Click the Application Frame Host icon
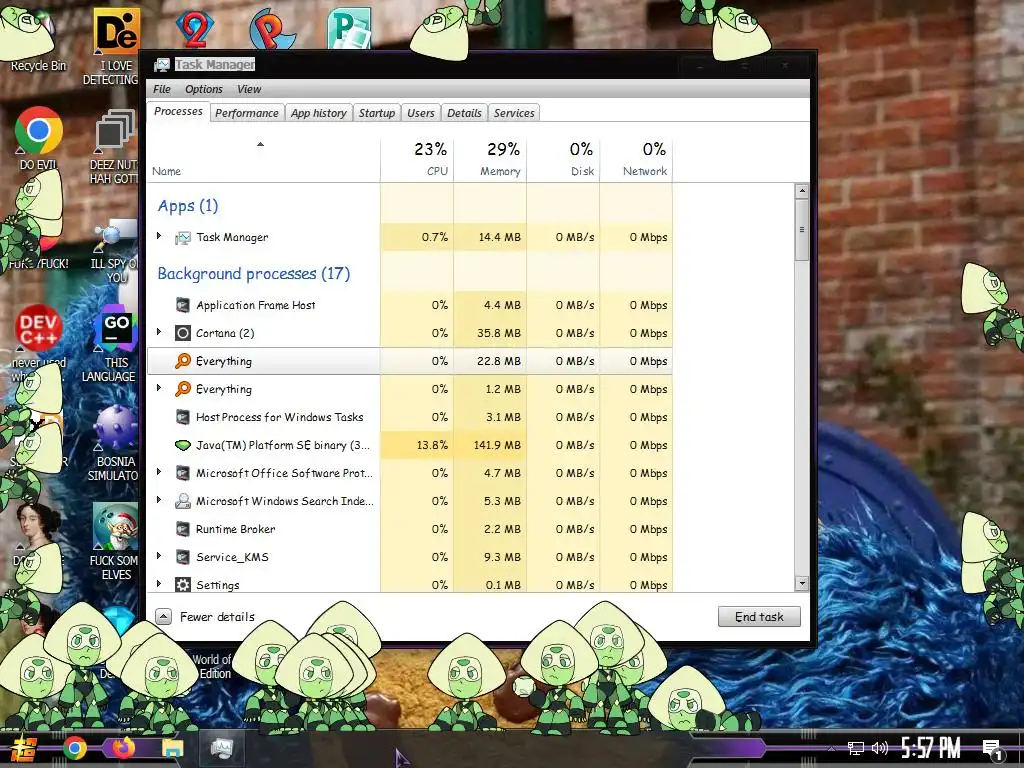The height and width of the screenshot is (768, 1024). click(x=182, y=305)
